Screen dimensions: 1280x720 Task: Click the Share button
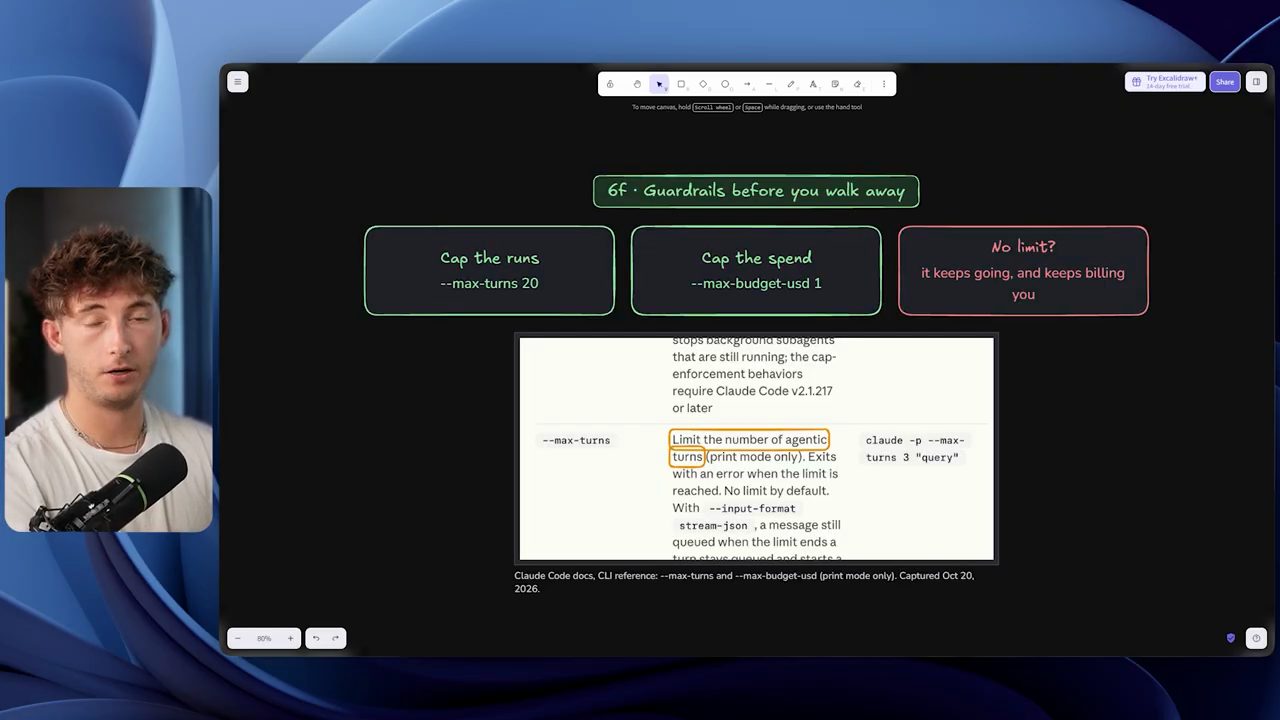point(1225,82)
